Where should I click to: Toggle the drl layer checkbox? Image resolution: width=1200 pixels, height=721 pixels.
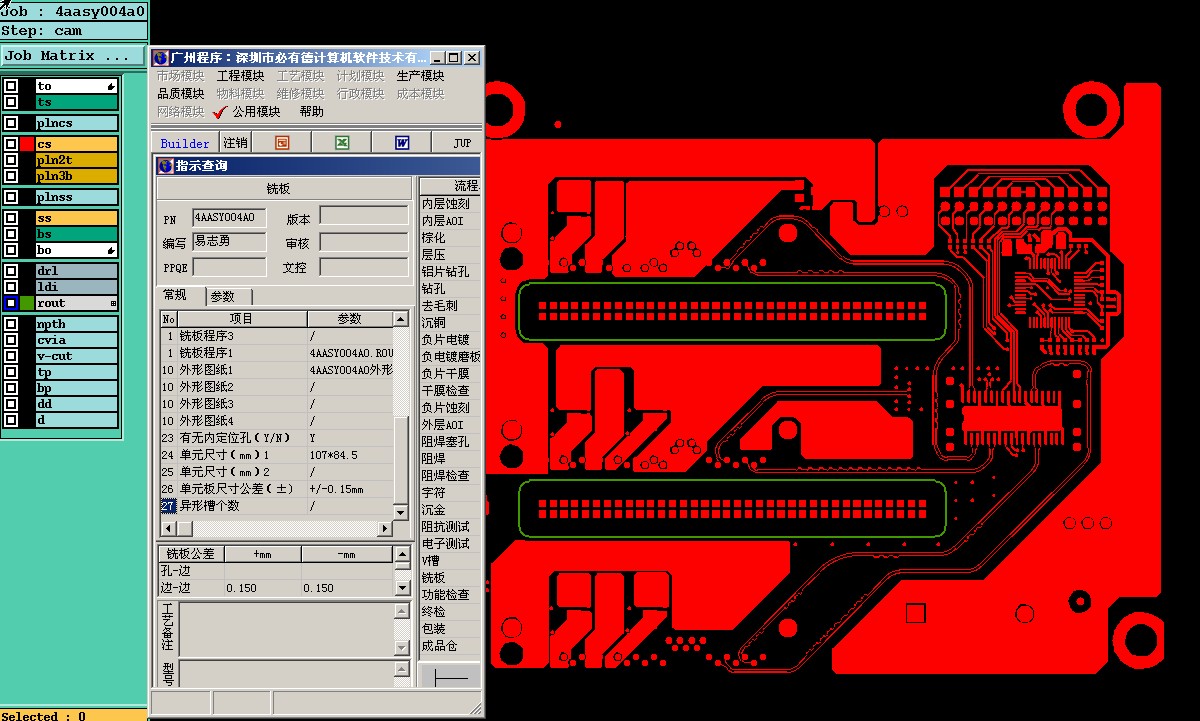[x=11, y=271]
